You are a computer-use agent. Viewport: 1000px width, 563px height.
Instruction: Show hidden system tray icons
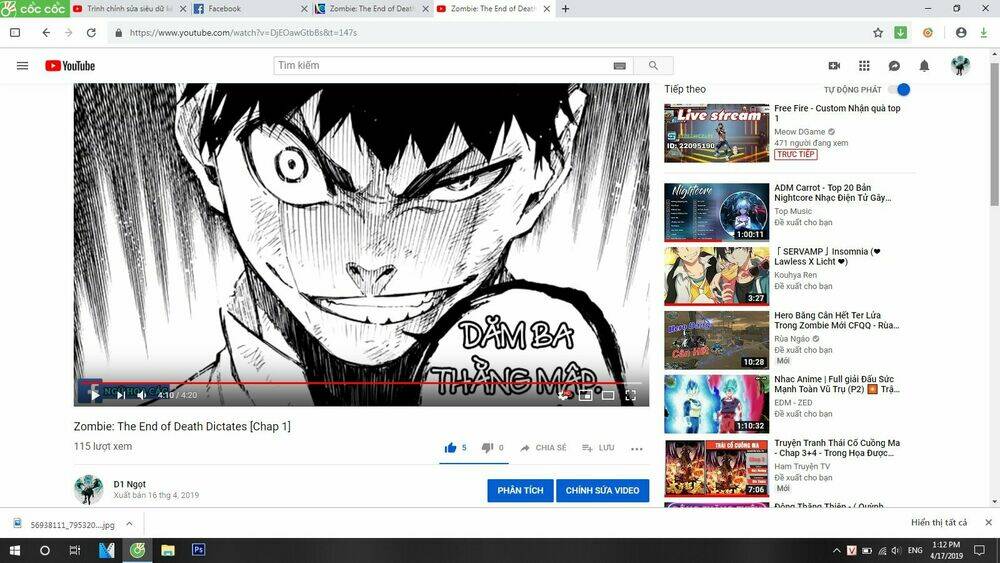836,551
